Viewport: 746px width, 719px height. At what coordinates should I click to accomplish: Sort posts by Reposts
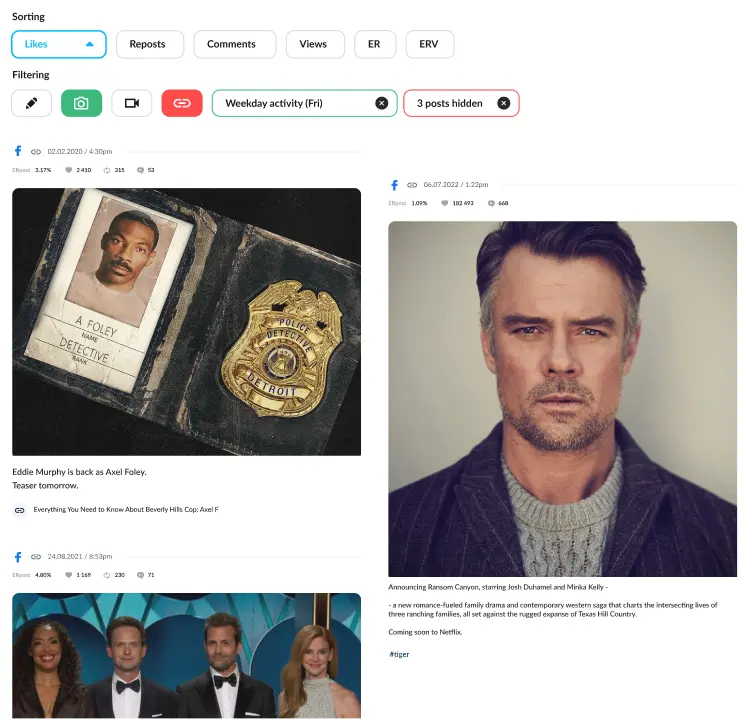[149, 44]
